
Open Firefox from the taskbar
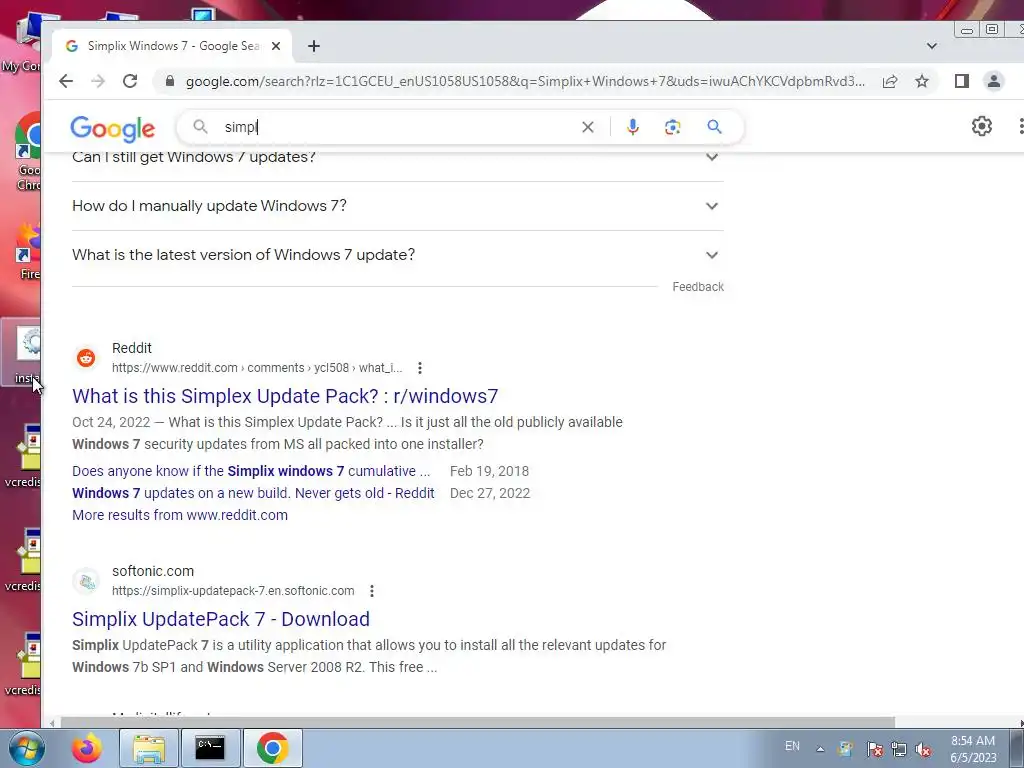[x=88, y=748]
